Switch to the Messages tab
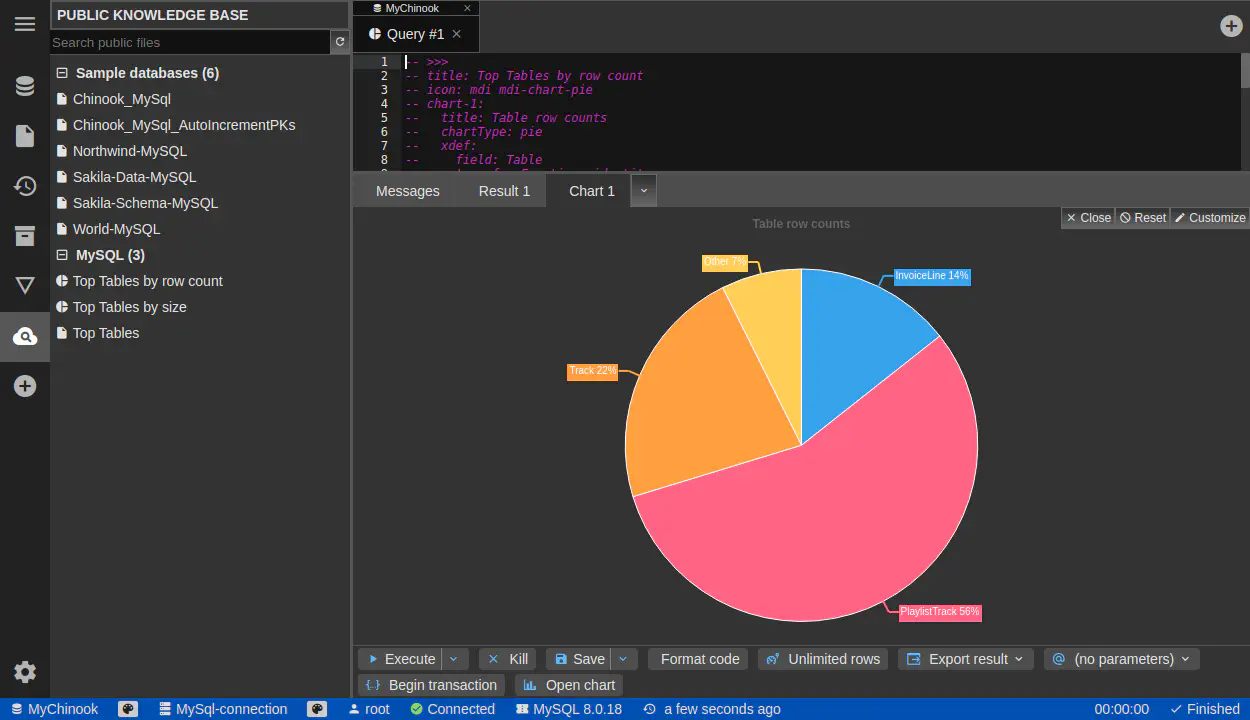 [407, 191]
